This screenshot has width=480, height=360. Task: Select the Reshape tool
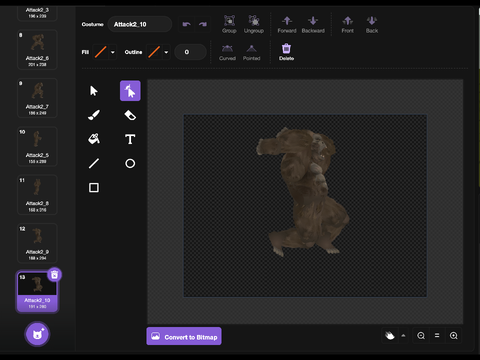[x=130, y=91]
